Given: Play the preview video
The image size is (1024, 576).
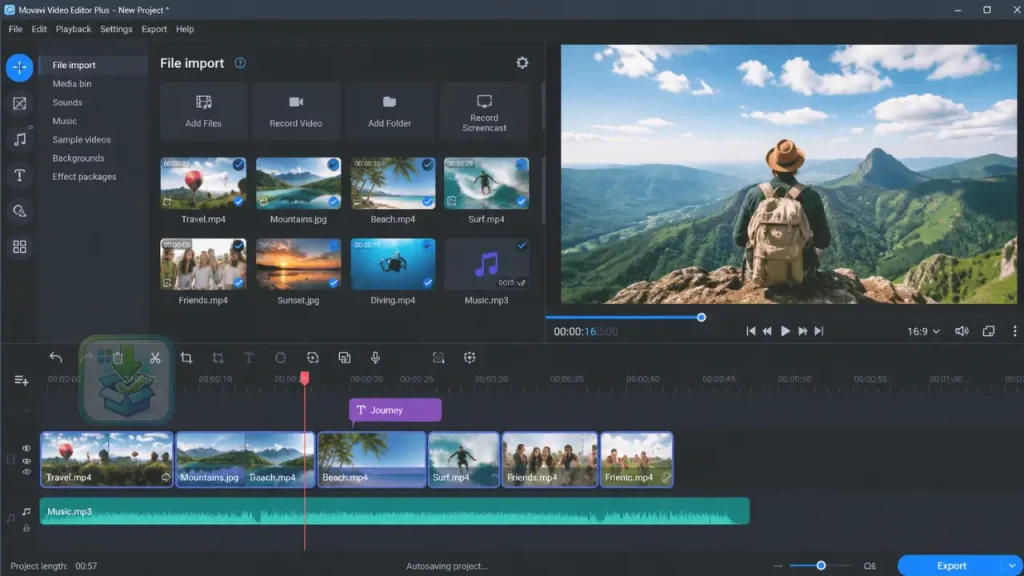Looking at the screenshot, I should click(785, 331).
